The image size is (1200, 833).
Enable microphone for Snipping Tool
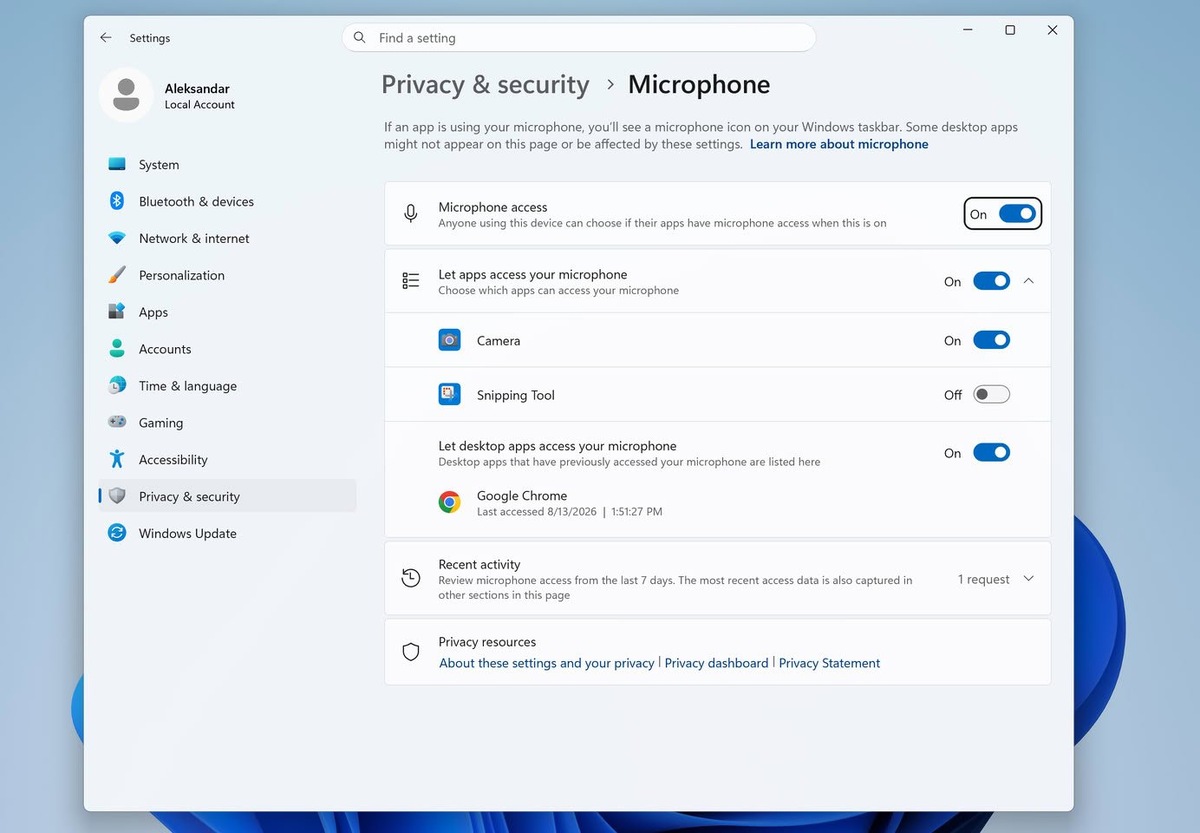pyautogui.click(x=992, y=394)
